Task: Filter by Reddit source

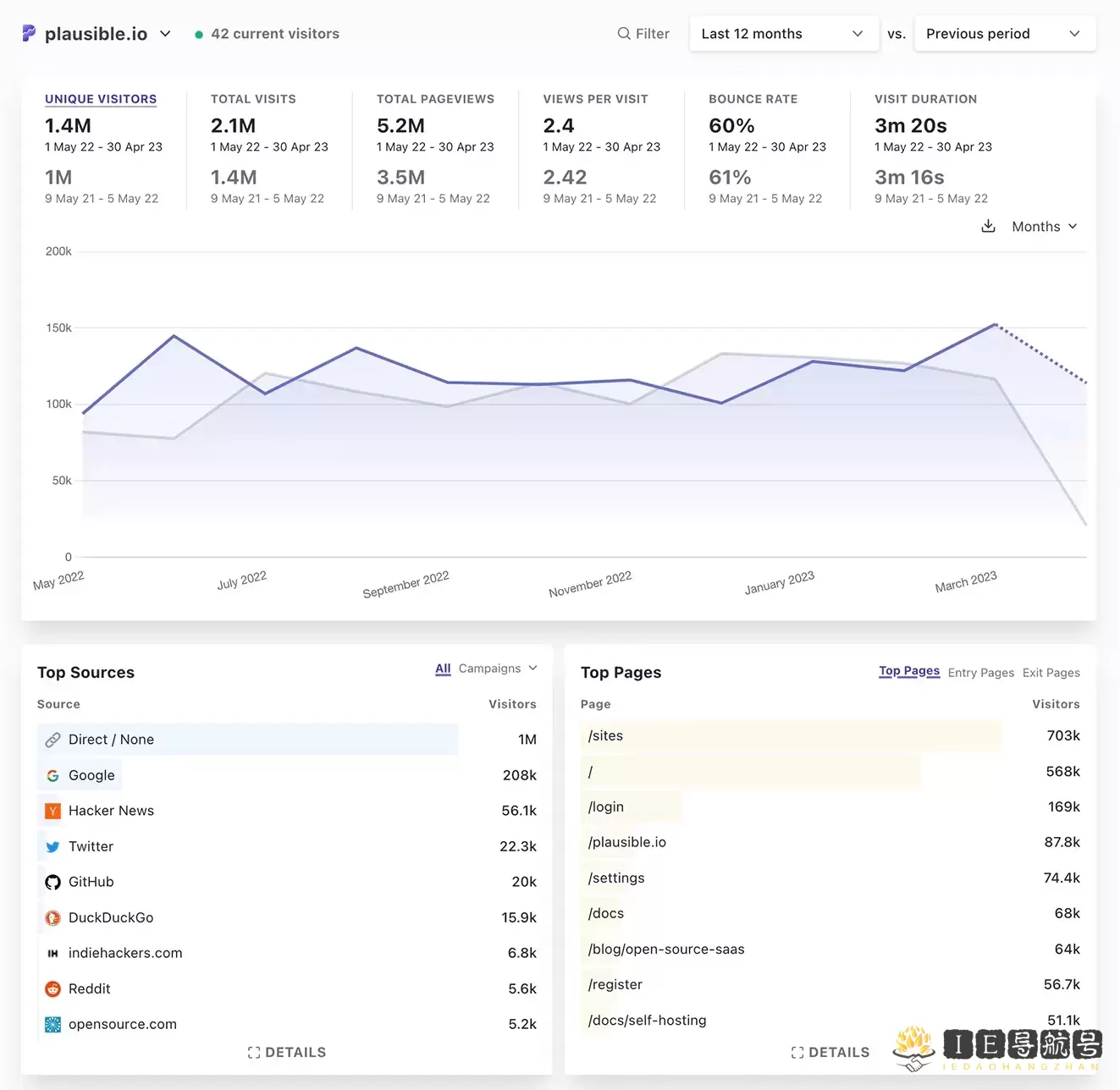Action: [89, 988]
